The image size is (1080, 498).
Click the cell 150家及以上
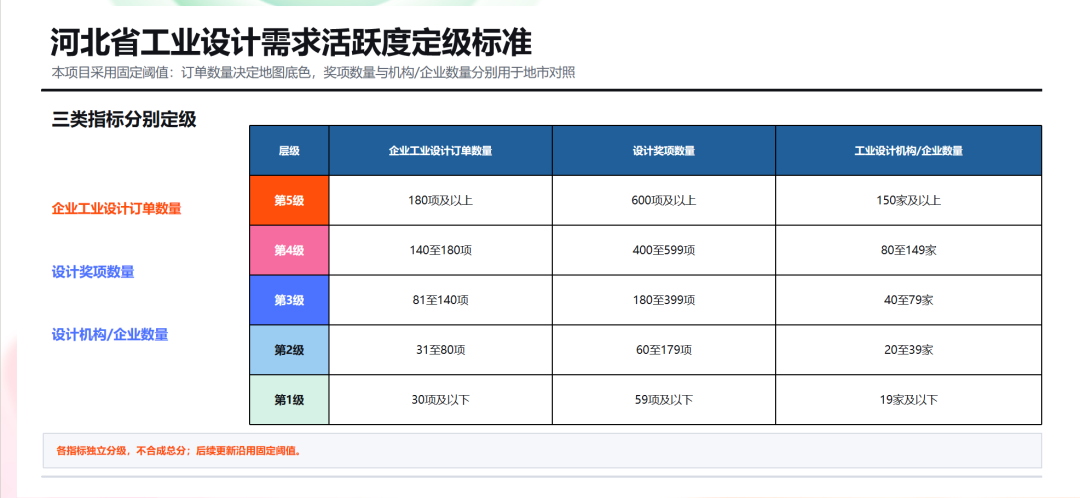(x=908, y=200)
